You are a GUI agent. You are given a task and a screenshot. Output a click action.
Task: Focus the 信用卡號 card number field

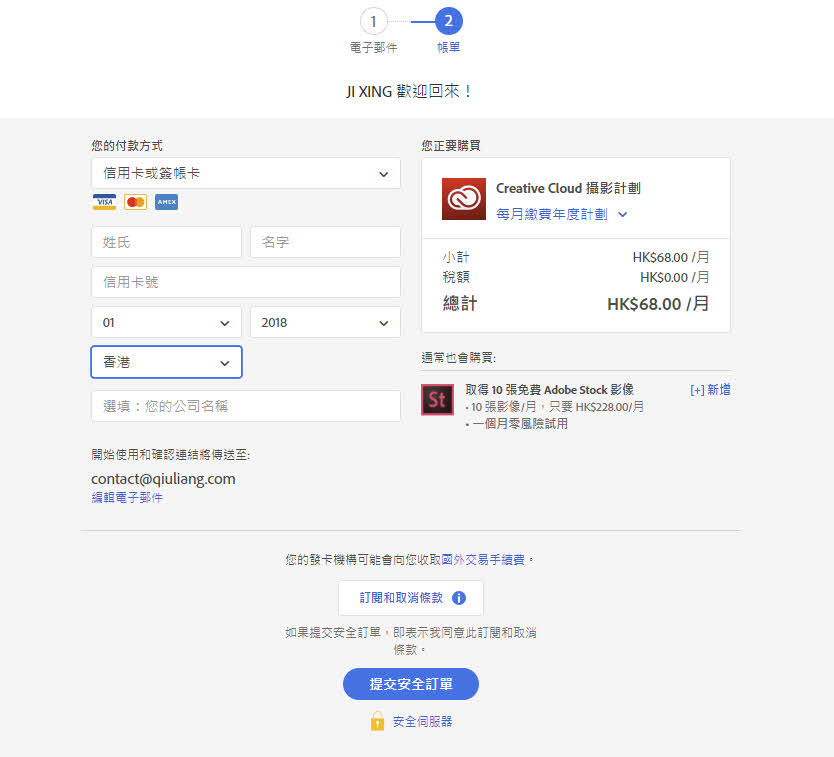(x=246, y=282)
